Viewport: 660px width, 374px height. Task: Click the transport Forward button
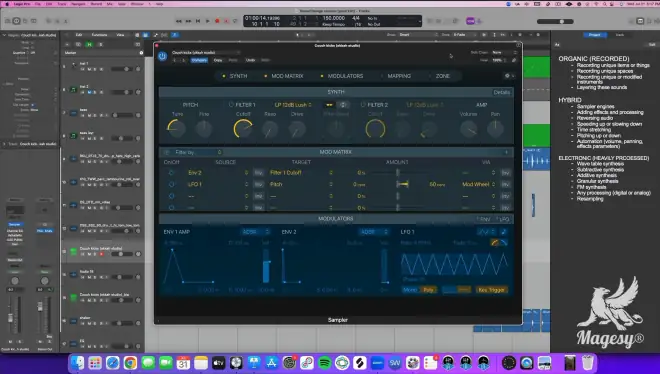click(188, 21)
